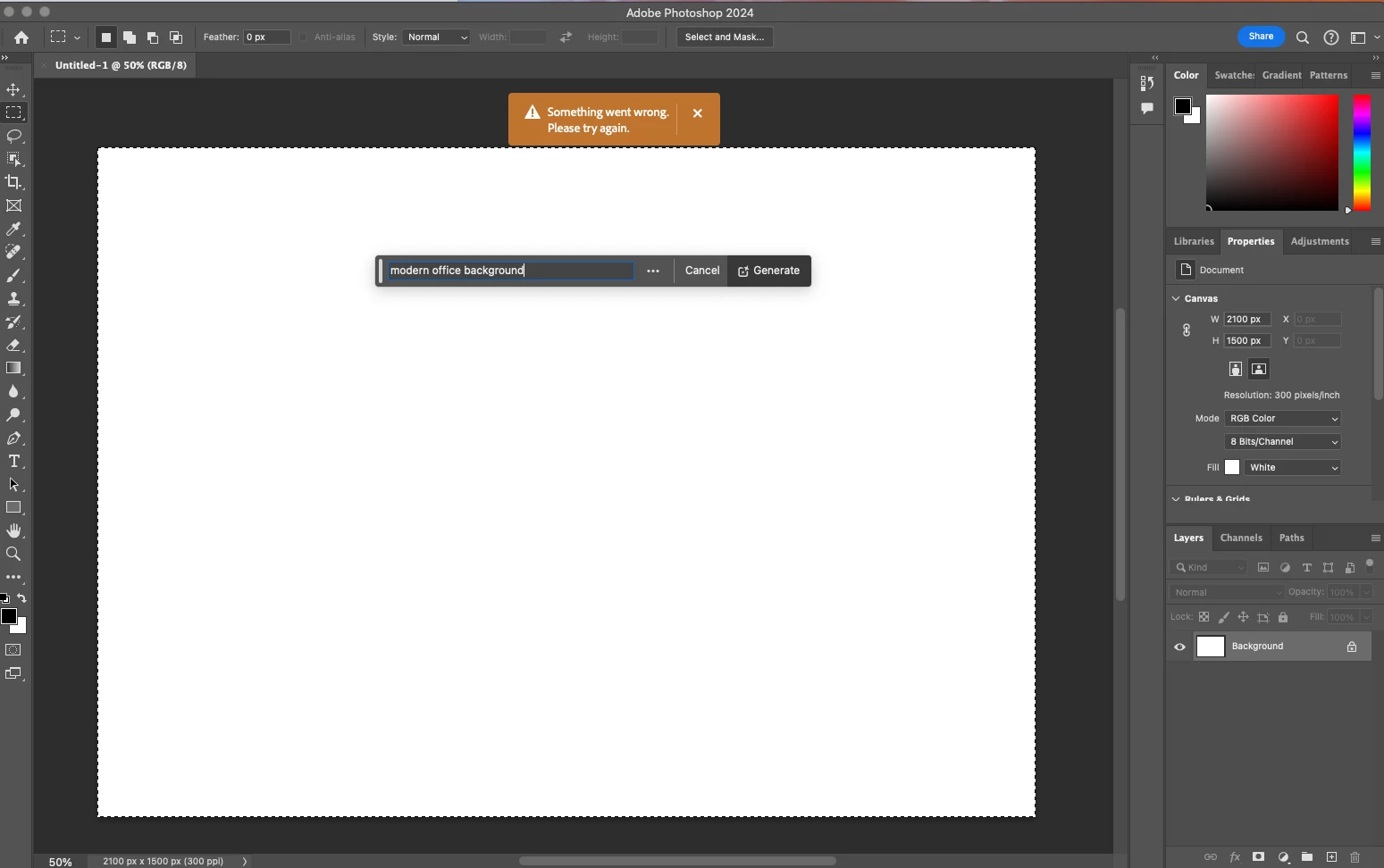
Task: Open the Mode dropdown RGB Color
Action: pos(1282,419)
